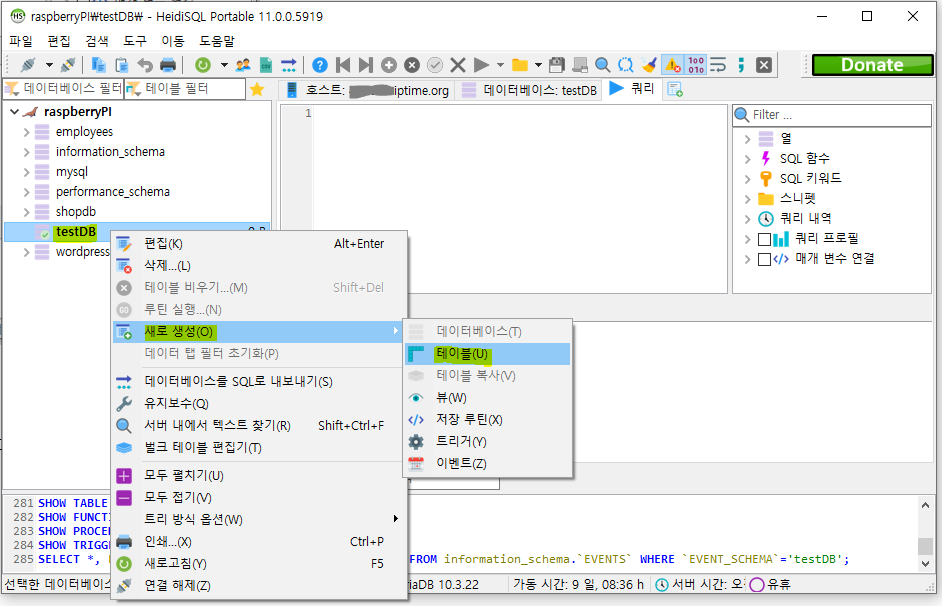Enable the 매개 변수 연결 checkbox

pos(764,259)
